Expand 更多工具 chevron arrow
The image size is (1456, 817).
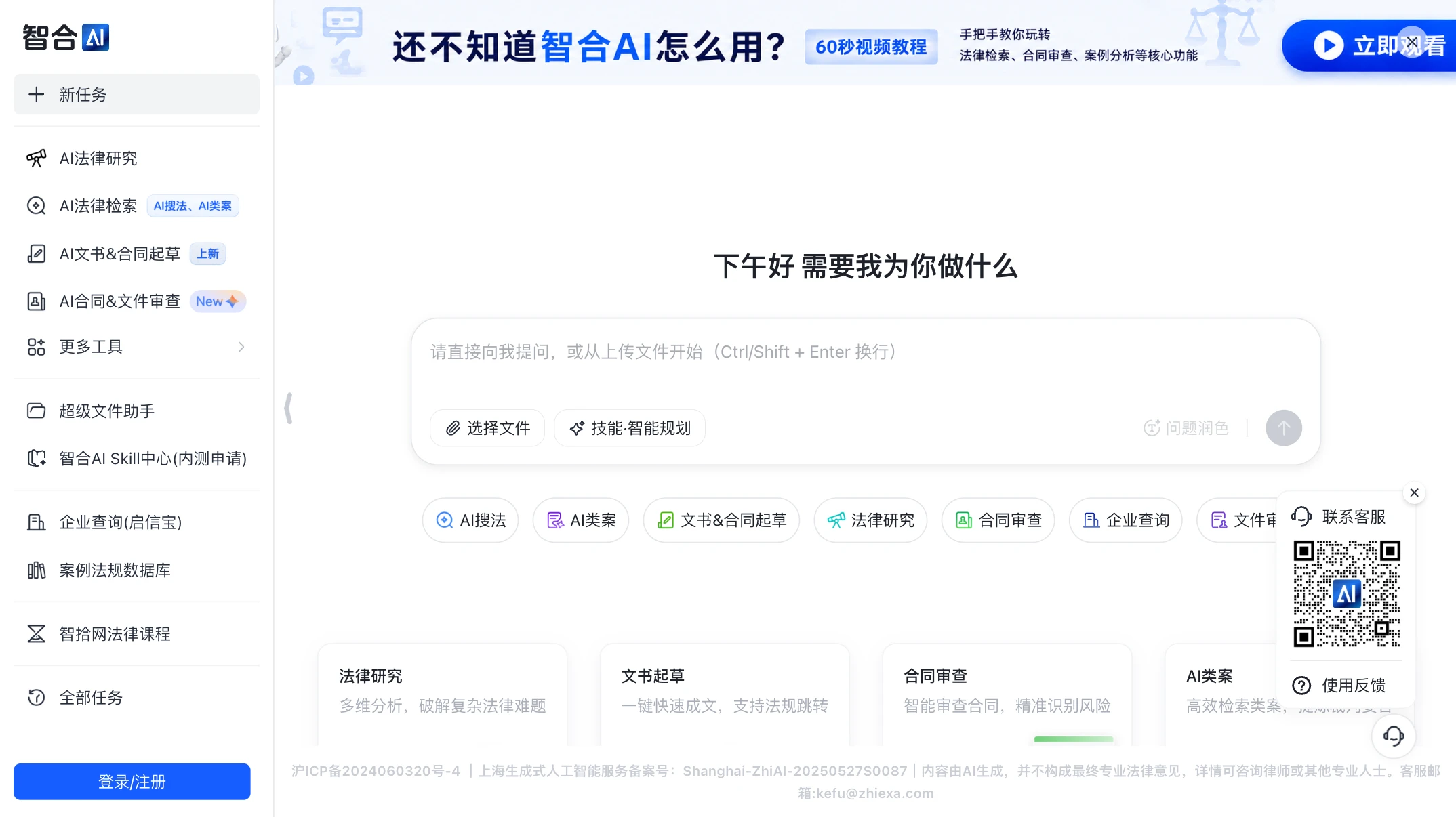pyautogui.click(x=241, y=347)
